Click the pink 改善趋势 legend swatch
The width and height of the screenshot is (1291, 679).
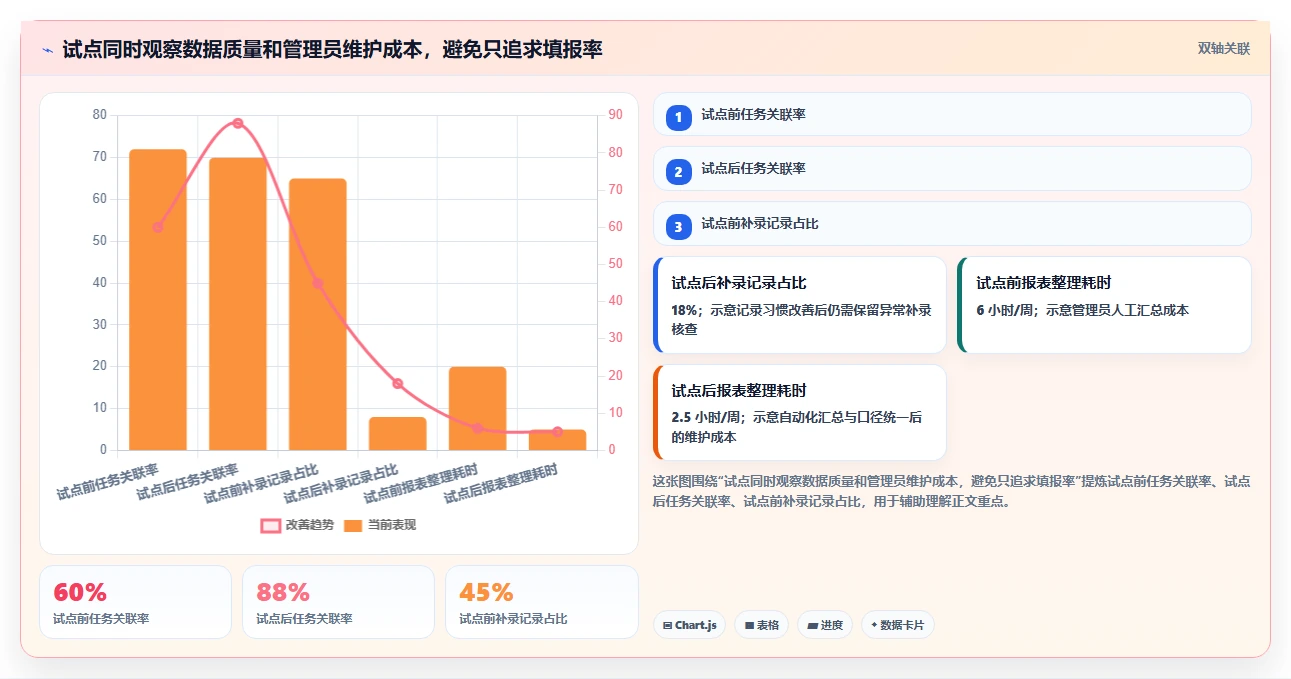coord(270,525)
